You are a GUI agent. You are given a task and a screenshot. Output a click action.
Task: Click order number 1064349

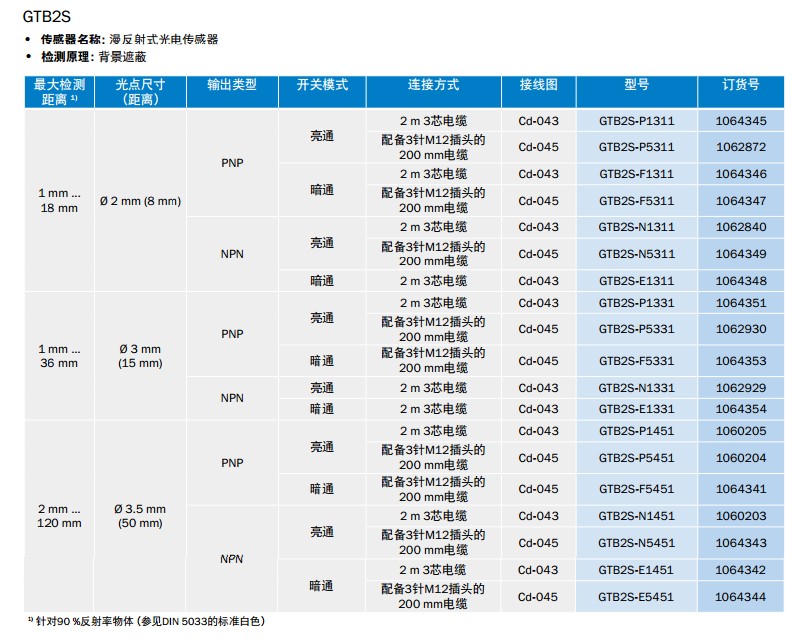[741, 254]
